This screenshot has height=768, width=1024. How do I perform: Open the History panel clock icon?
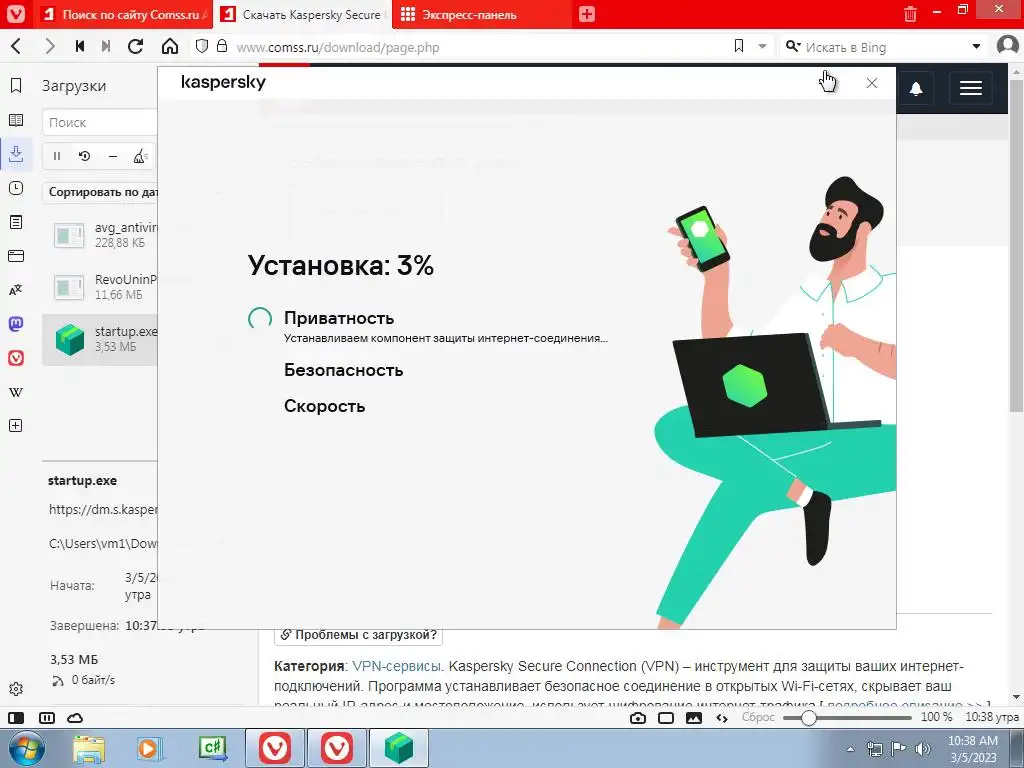16,188
